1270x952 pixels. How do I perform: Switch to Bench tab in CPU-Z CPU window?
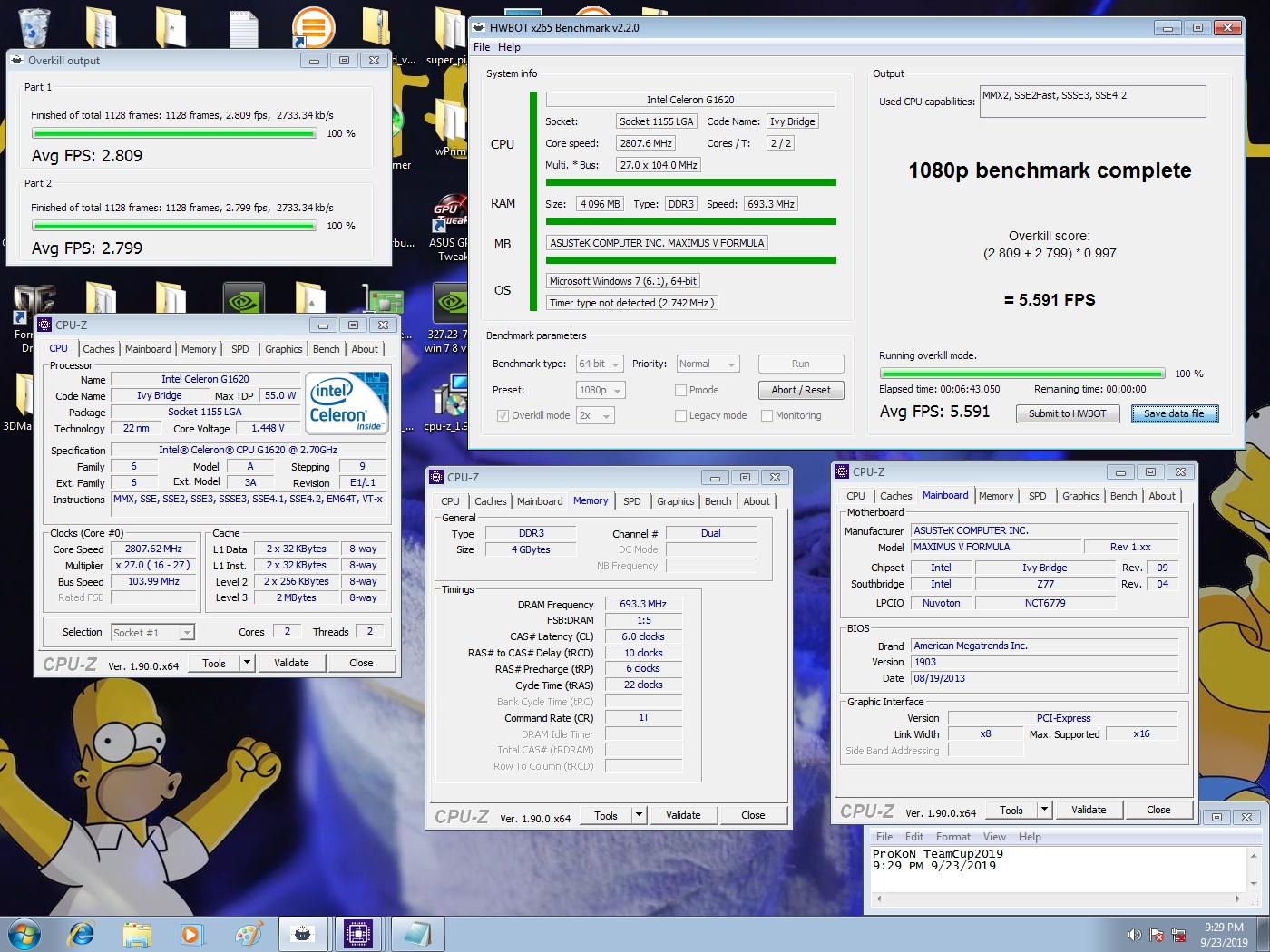click(327, 349)
